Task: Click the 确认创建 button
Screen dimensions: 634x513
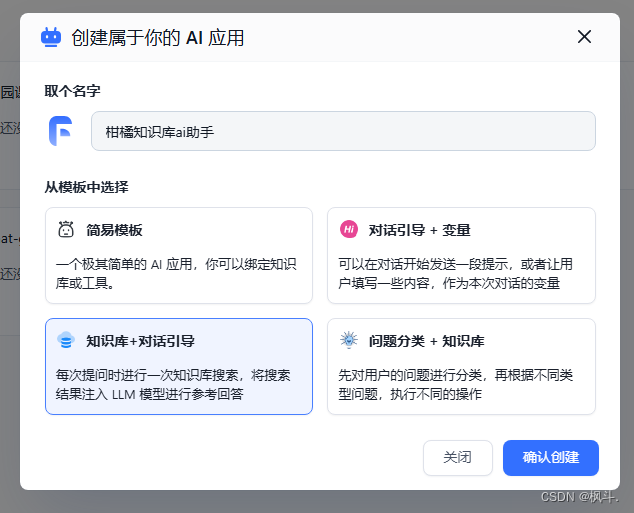Action: pos(551,458)
